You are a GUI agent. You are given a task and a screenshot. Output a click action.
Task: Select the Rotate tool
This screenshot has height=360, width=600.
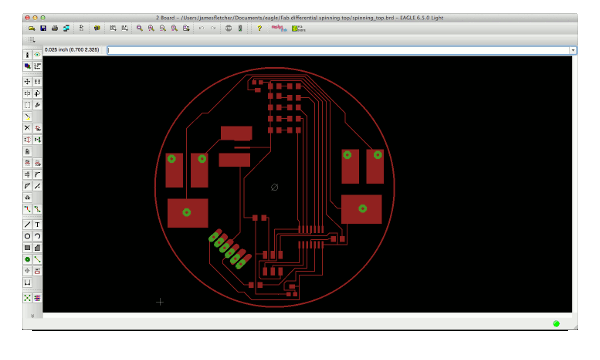(x=37, y=93)
